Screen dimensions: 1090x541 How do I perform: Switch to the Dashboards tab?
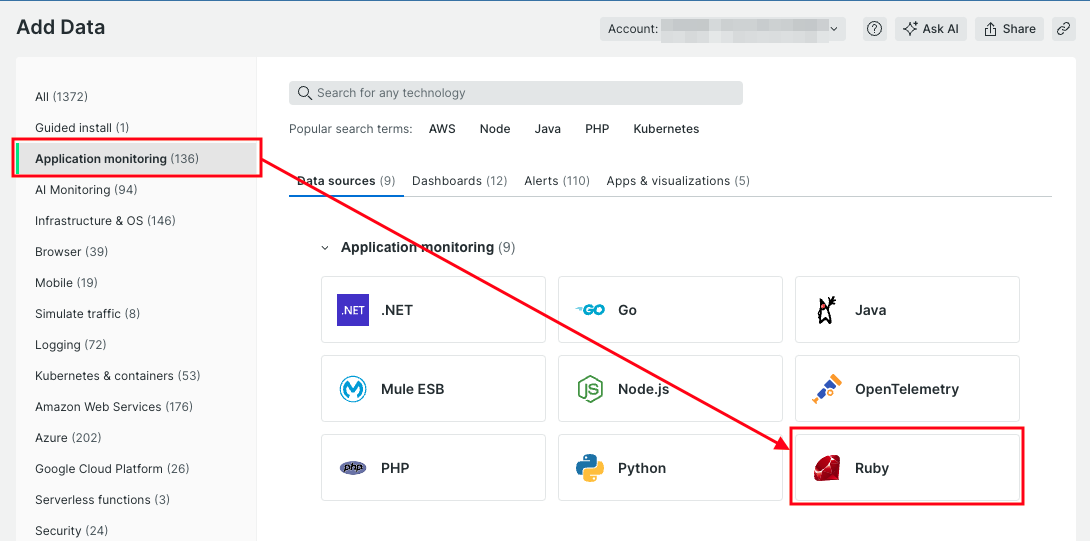(459, 181)
